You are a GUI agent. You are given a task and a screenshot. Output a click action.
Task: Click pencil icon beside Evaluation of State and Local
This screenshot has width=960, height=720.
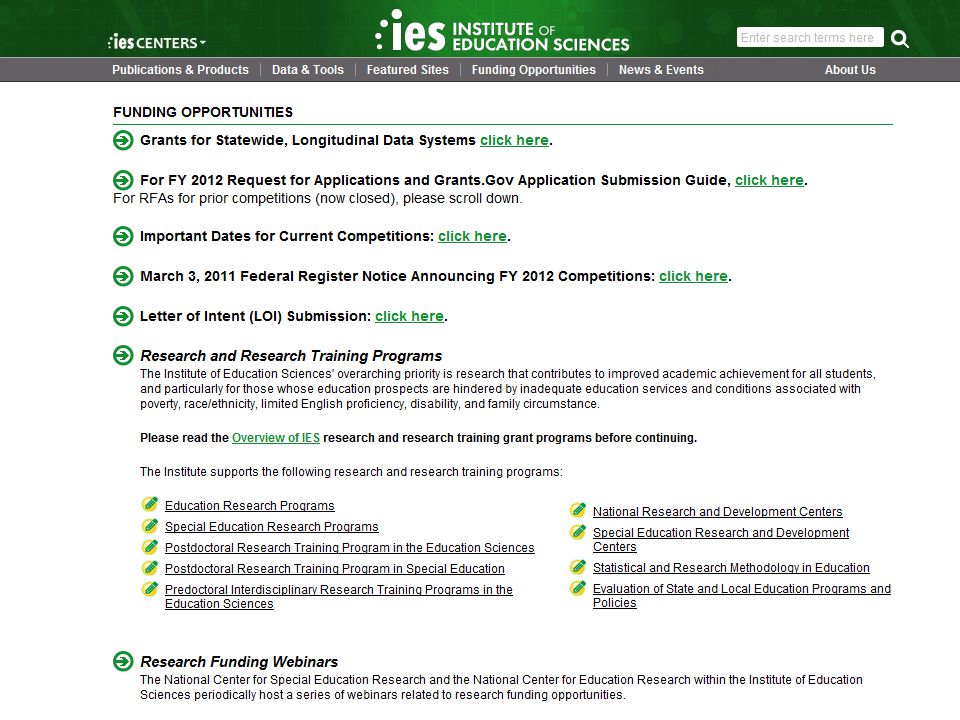pos(578,588)
